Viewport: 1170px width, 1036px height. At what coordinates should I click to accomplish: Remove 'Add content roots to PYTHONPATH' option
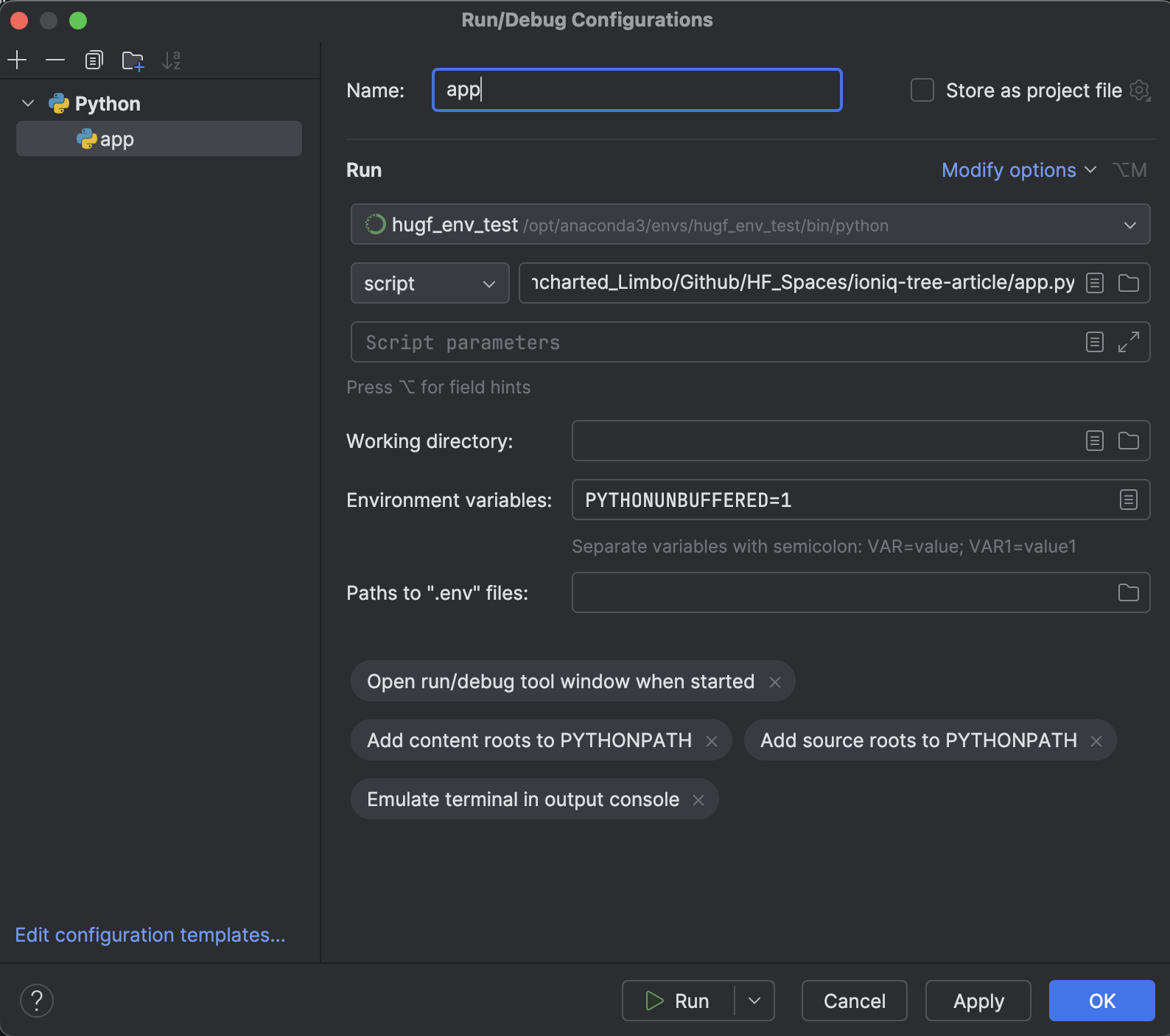coord(712,741)
